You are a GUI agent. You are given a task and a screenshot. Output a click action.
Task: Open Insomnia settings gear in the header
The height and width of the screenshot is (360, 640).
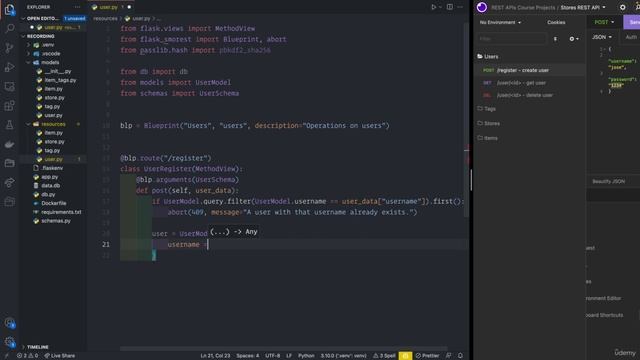[x=622, y=7]
